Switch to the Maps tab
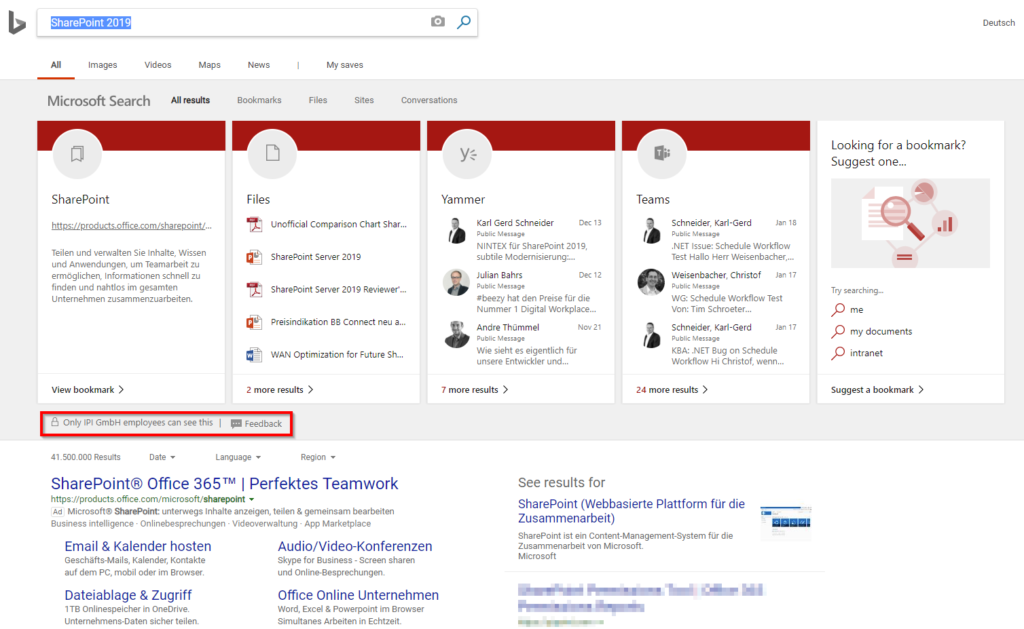Screen dimensions: 1024x629 pyautogui.click(x=210, y=65)
